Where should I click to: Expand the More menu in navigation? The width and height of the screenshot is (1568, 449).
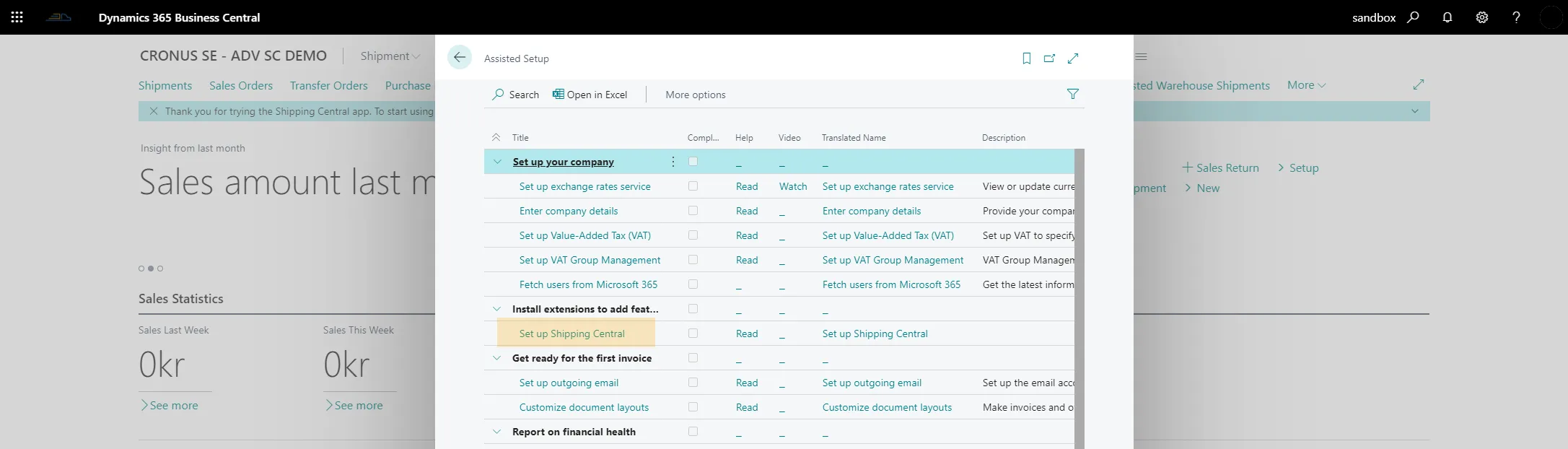[x=1307, y=85]
